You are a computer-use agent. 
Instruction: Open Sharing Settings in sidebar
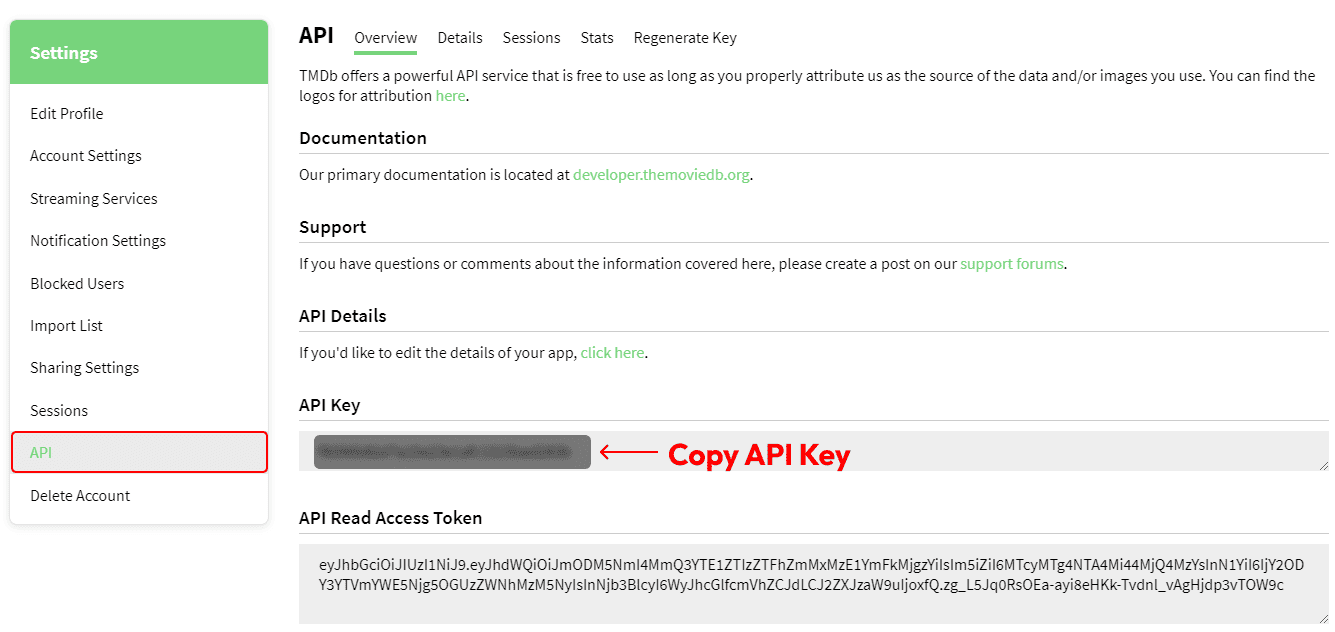pyautogui.click(x=85, y=368)
